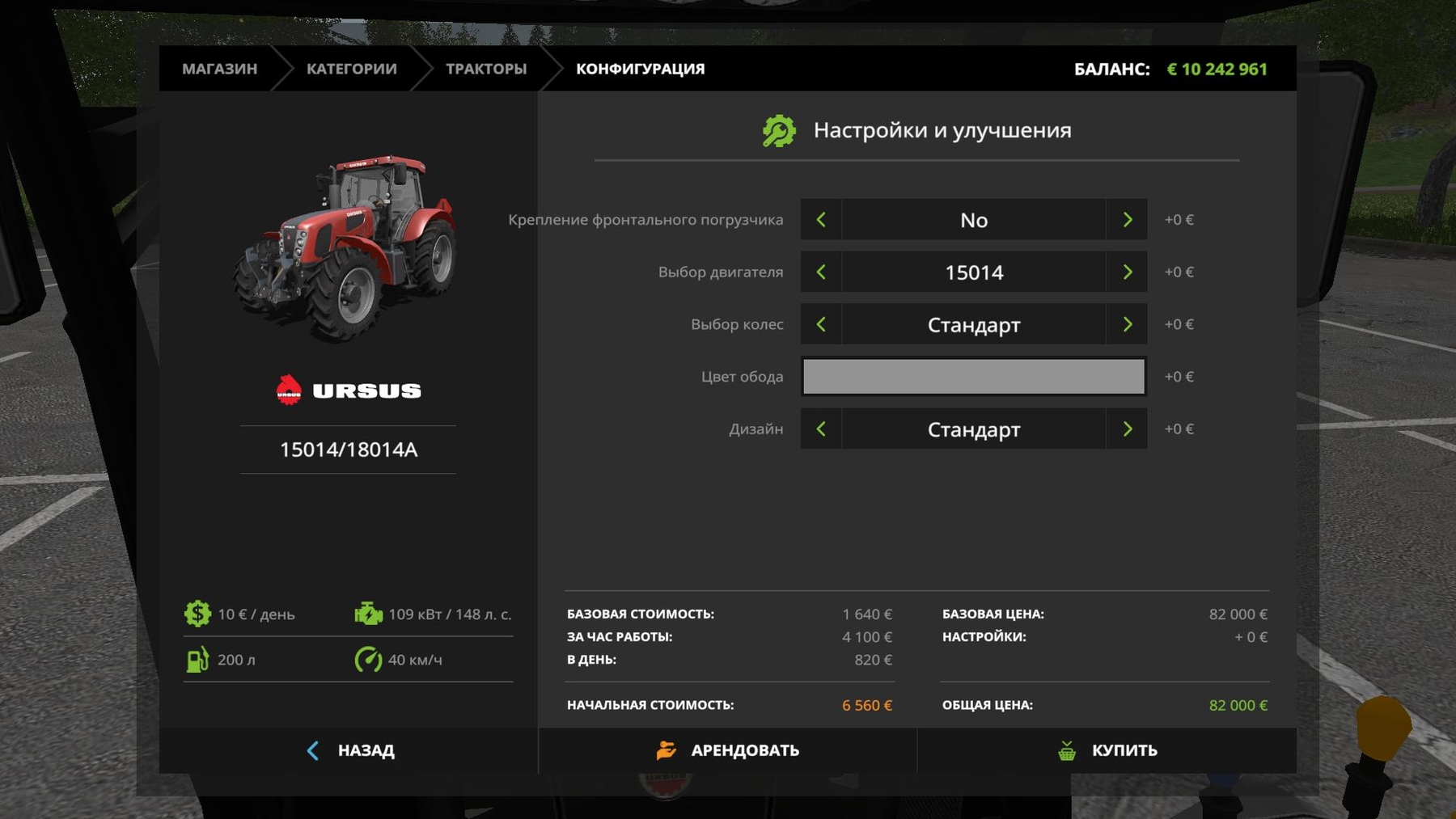
Task: Click the daily upkeep cost dollar icon
Action: coord(197,614)
